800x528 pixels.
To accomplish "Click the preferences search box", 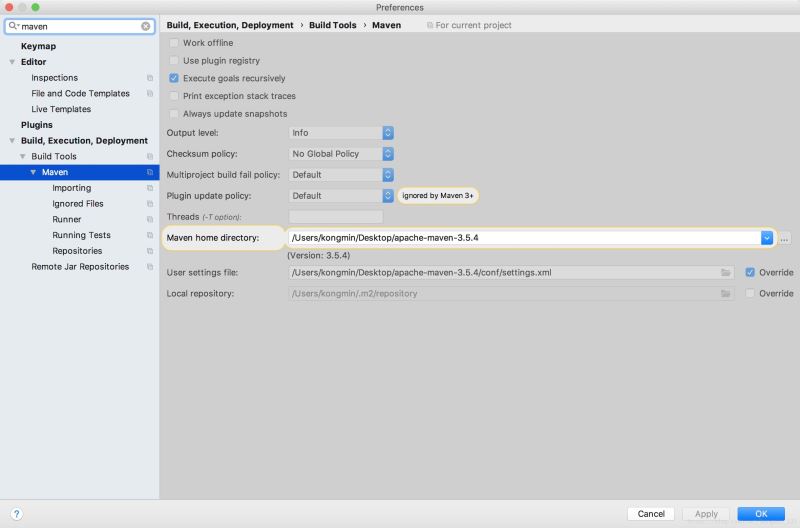I will tap(80, 26).
